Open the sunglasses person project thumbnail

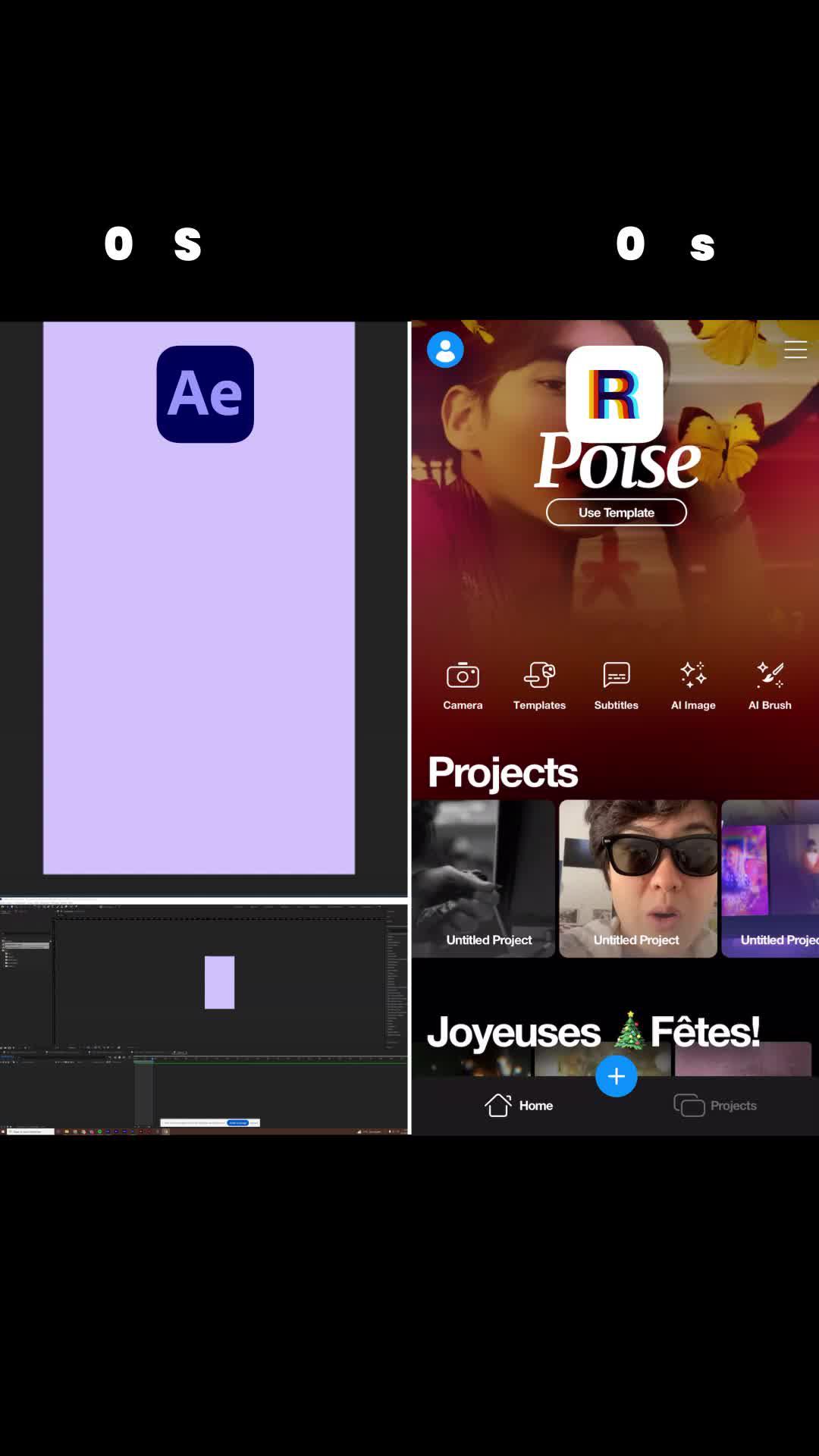point(638,879)
